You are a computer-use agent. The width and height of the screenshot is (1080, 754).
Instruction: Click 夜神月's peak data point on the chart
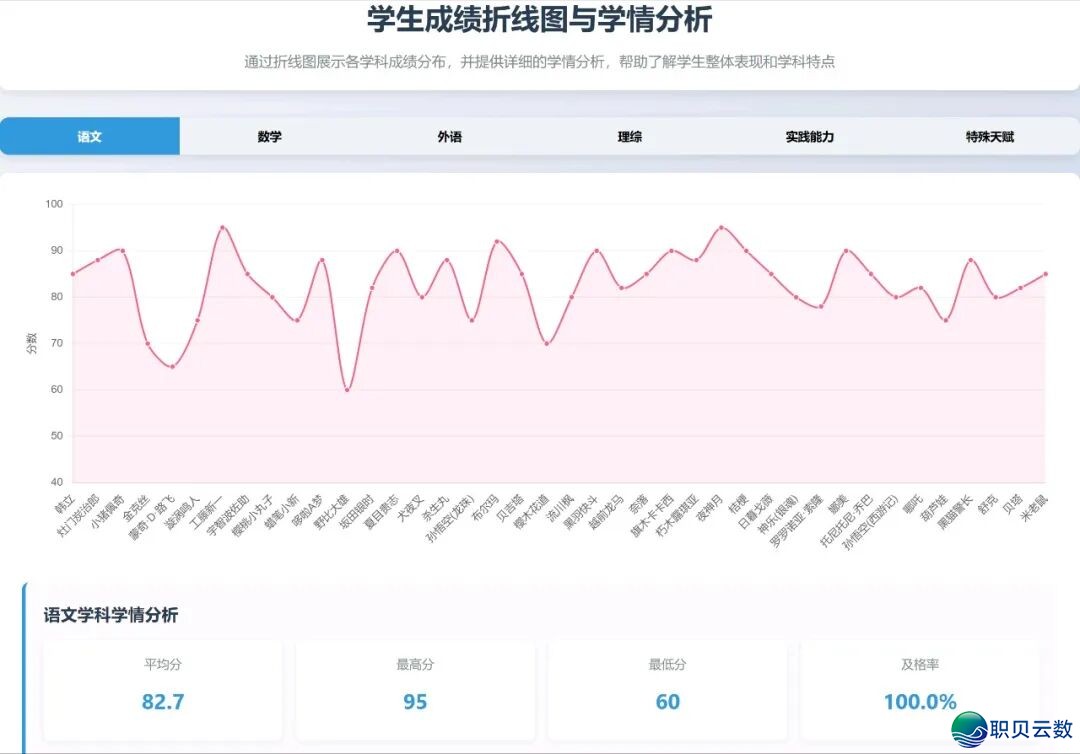(x=721, y=227)
